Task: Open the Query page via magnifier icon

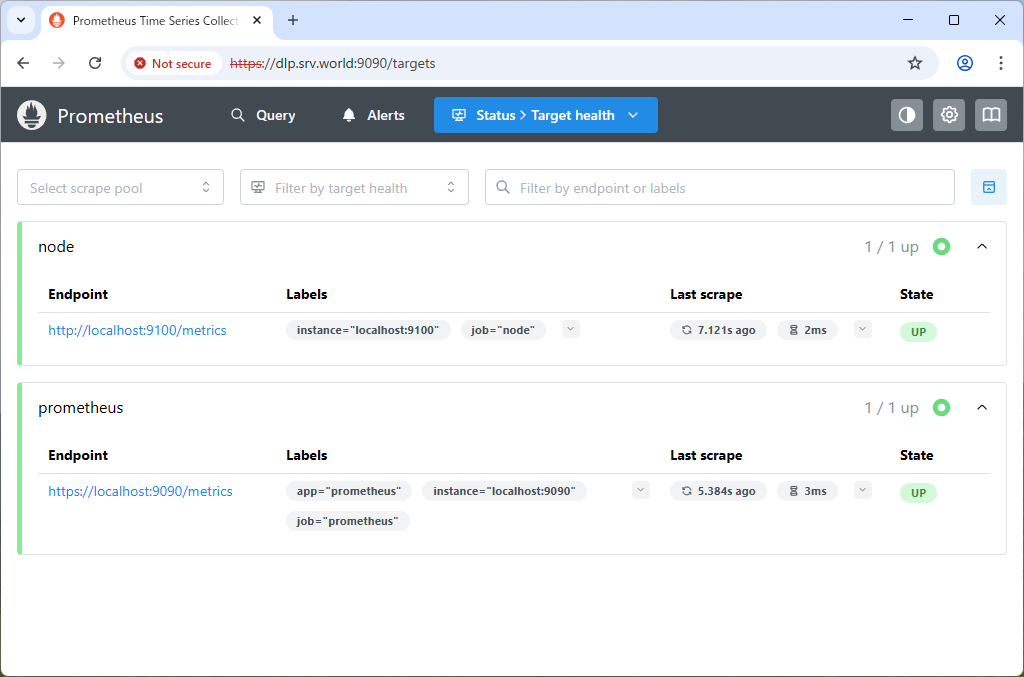Action: (236, 115)
